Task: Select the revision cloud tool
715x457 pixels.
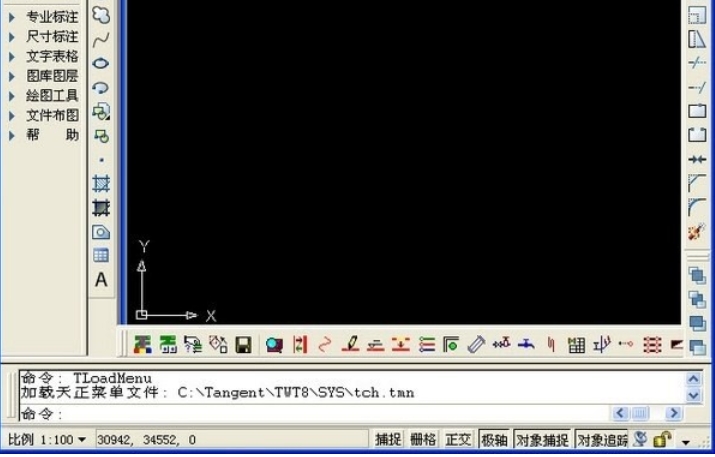Action: pos(101,15)
